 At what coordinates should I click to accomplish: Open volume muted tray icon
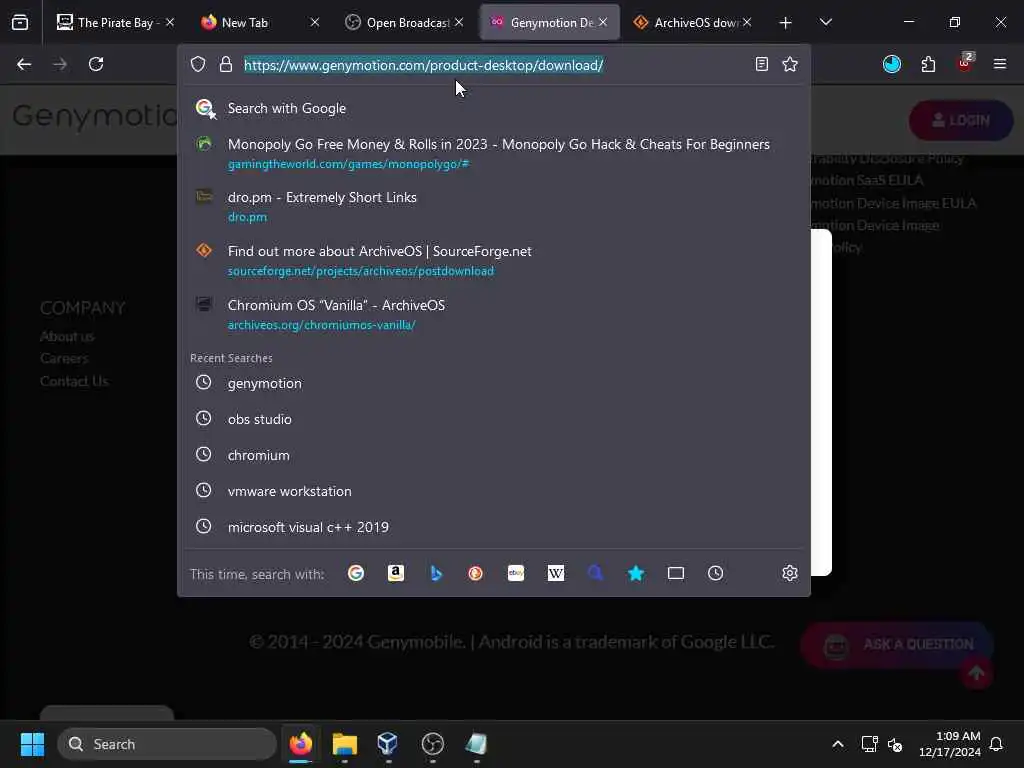coord(895,744)
